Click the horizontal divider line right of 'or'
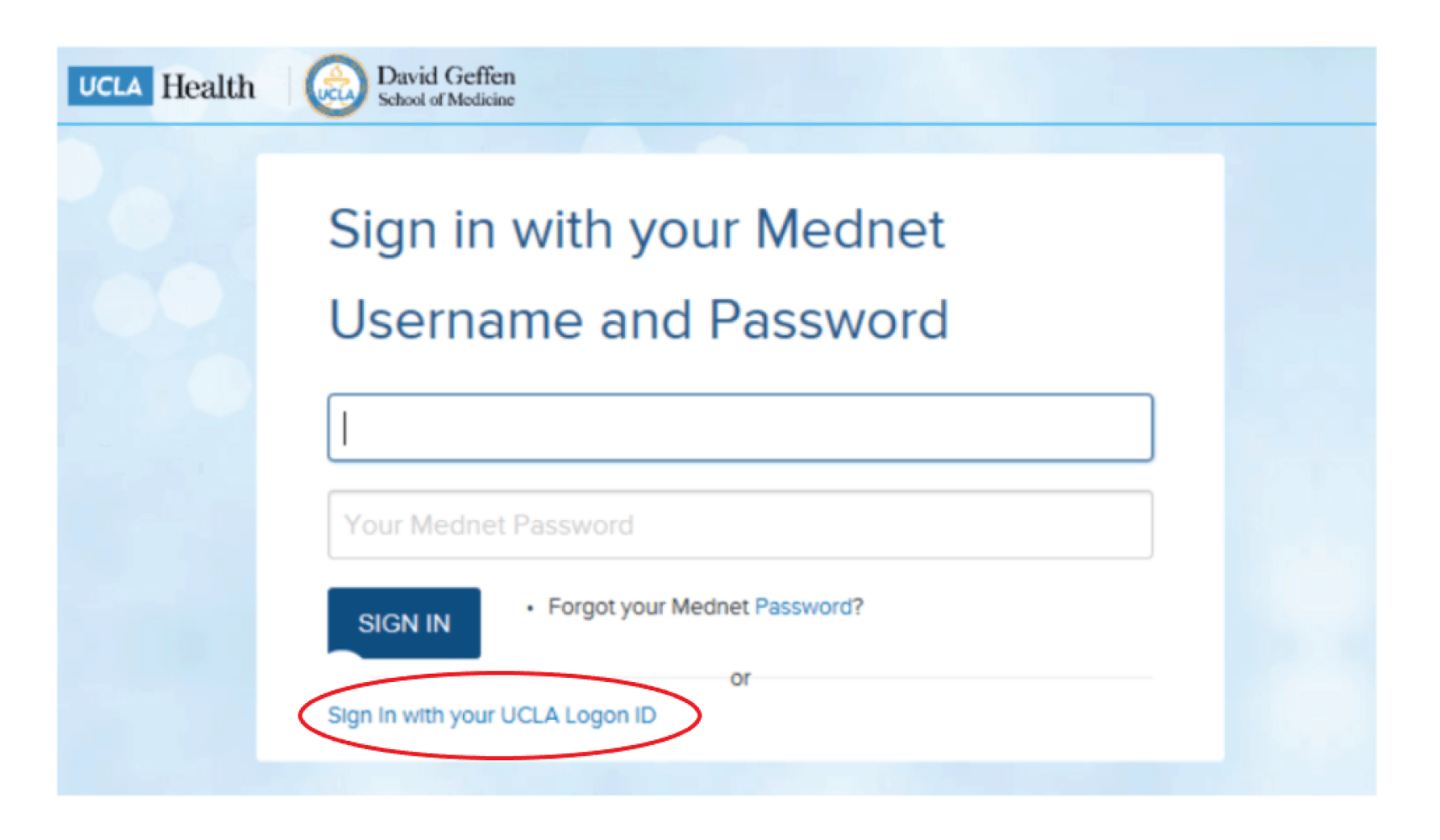1440x840 pixels. click(x=949, y=677)
